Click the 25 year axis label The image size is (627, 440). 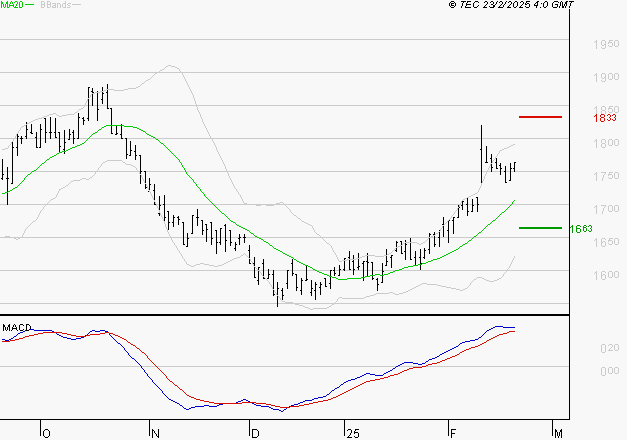353,434
